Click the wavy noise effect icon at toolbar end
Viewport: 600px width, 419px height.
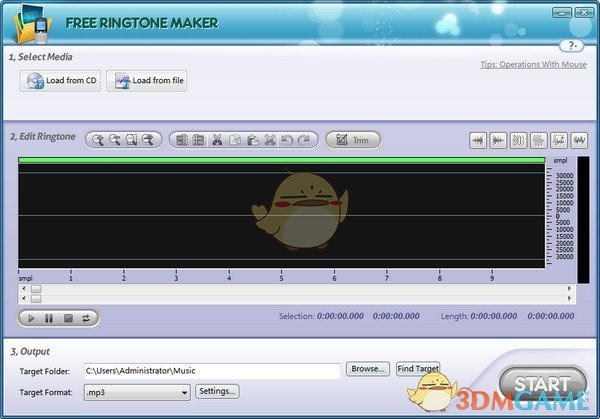coord(579,140)
